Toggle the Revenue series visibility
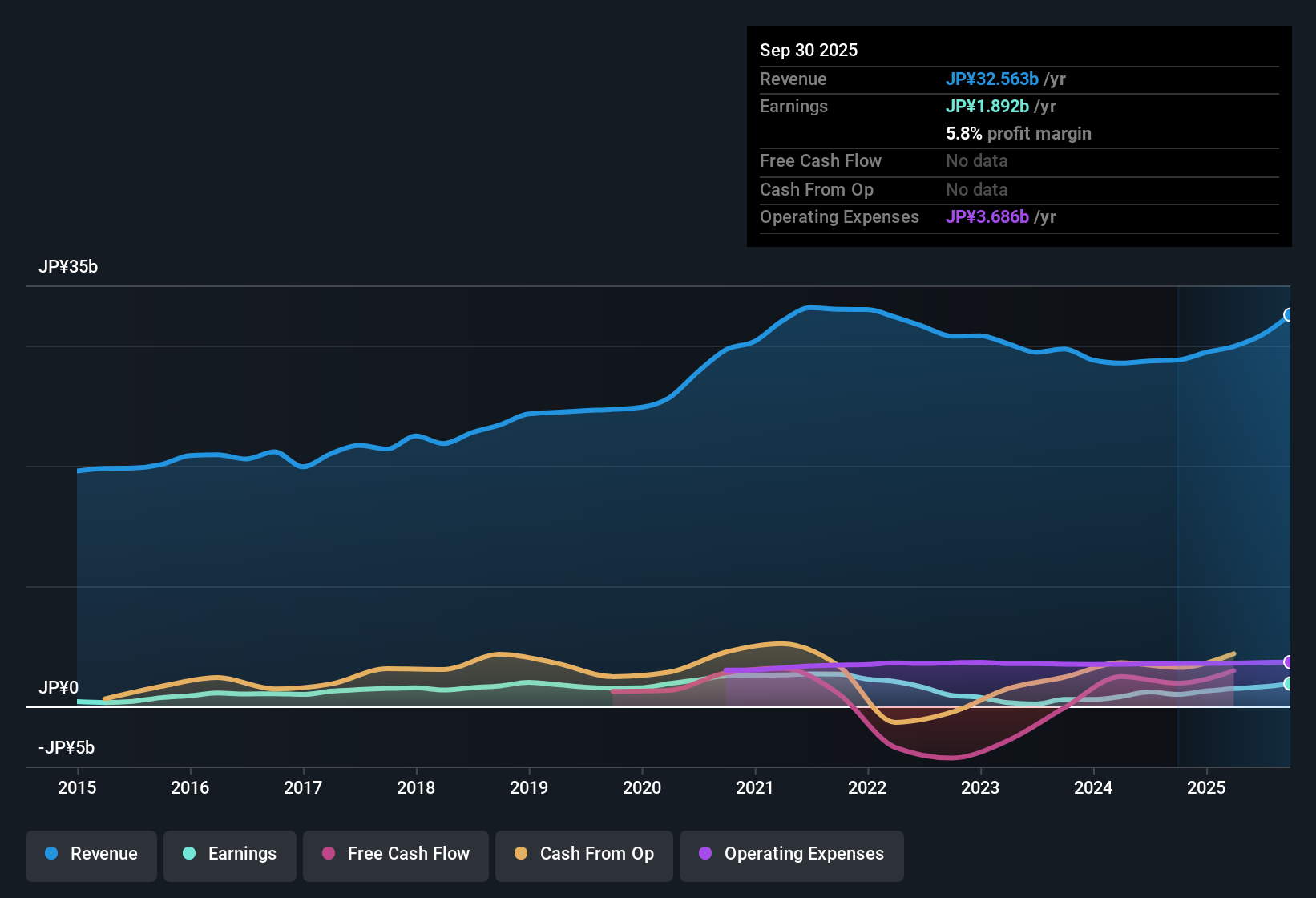 91,854
